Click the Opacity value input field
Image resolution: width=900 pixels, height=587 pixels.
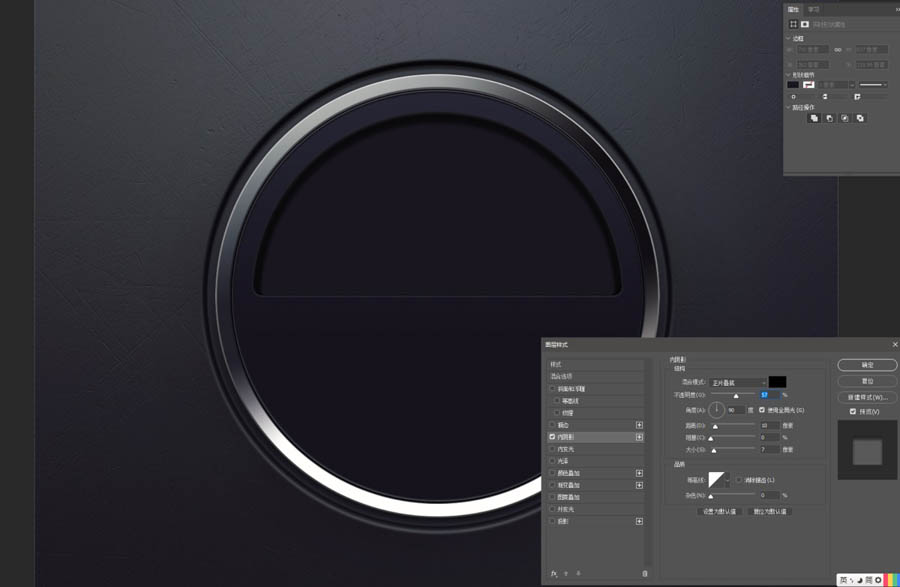[770, 395]
